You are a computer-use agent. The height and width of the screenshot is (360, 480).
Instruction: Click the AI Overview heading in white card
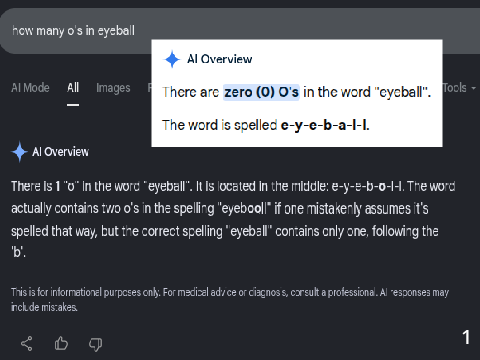point(219,59)
